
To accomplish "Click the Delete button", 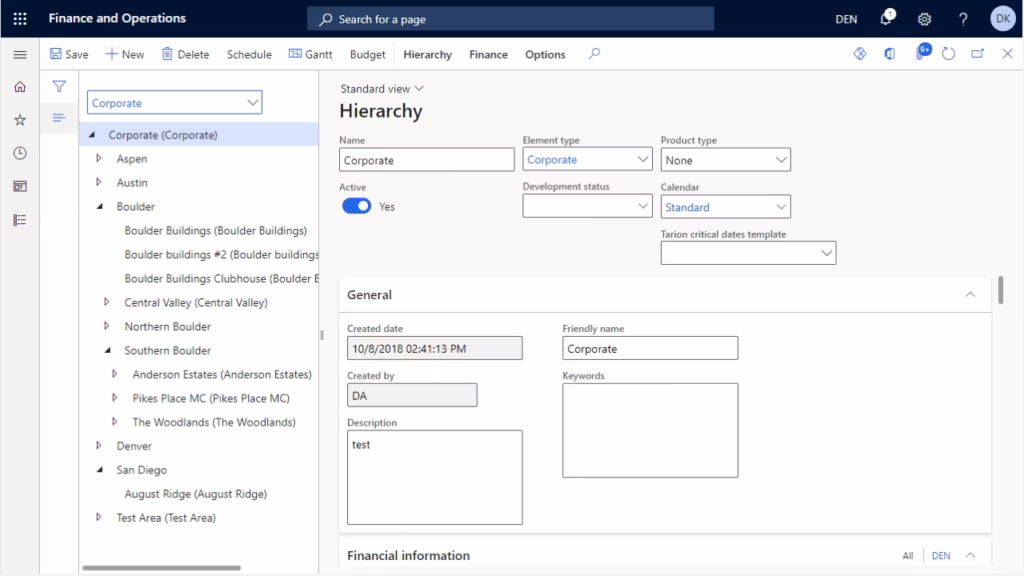I will click(x=185, y=55).
